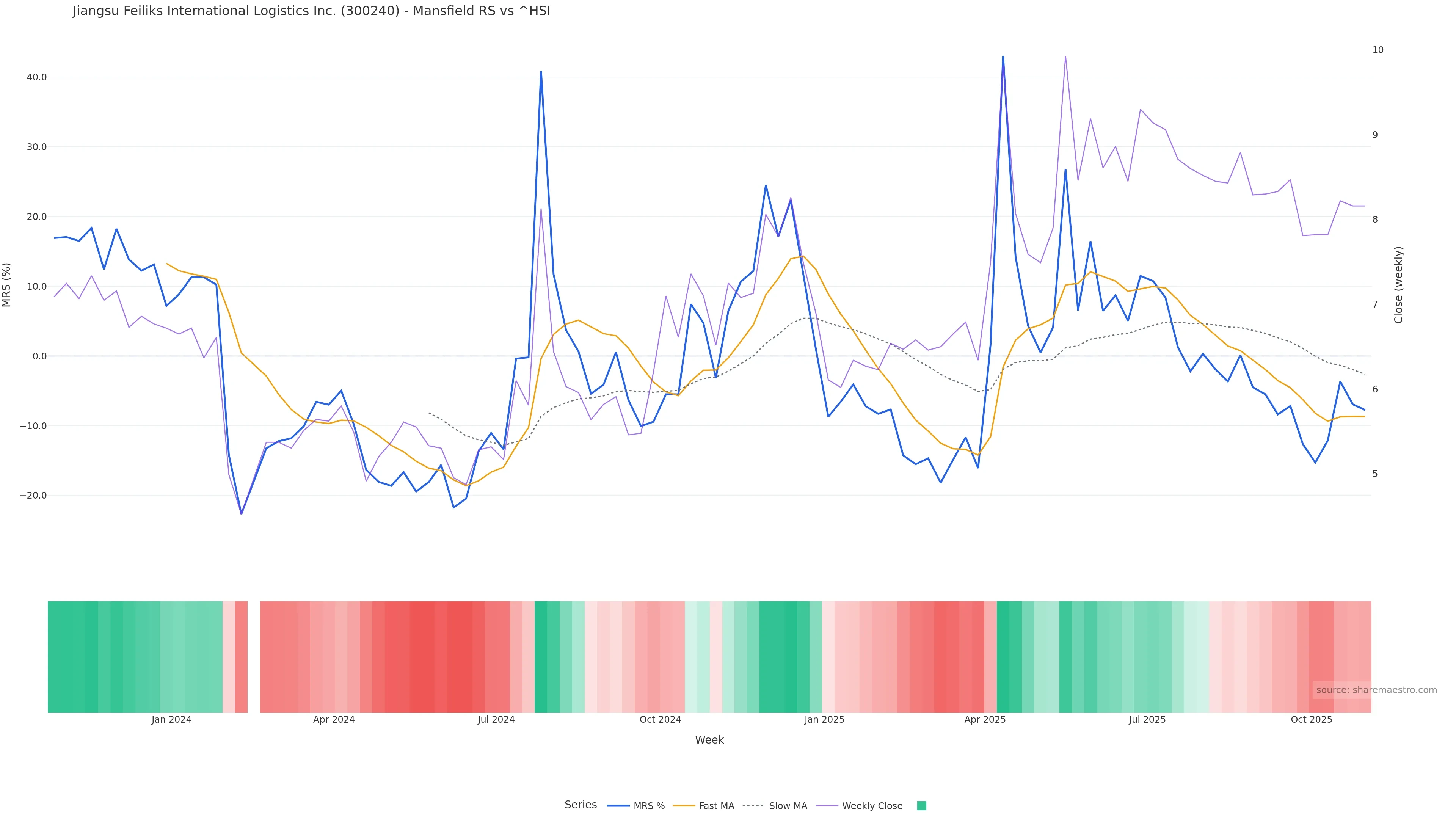Click the Close (weekly) axis title

[1398, 285]
